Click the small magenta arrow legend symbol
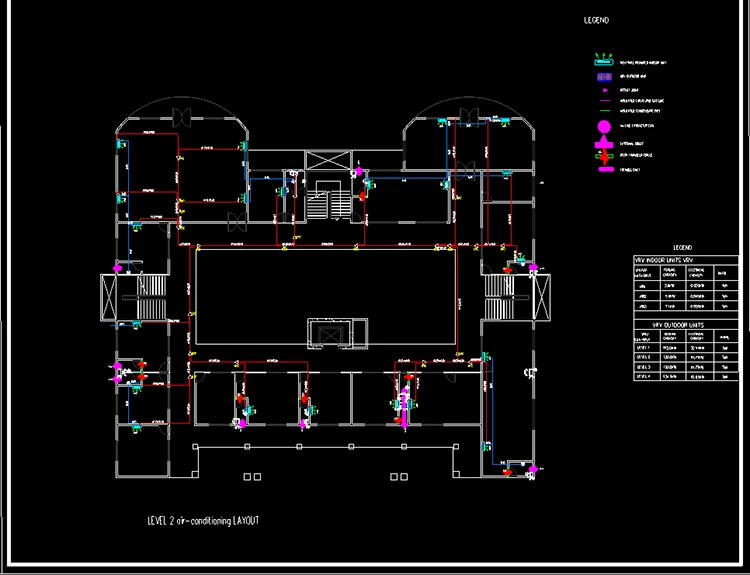Screen dimensions: 750x575 click(x=605, y=90)
